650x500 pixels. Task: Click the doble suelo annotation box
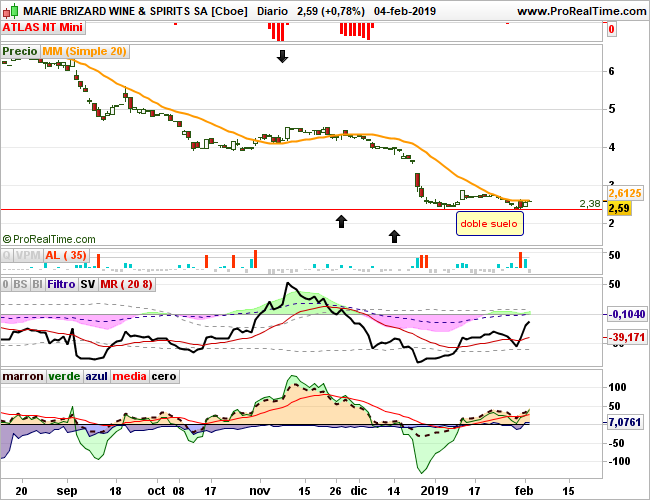[x=490, y=224]
